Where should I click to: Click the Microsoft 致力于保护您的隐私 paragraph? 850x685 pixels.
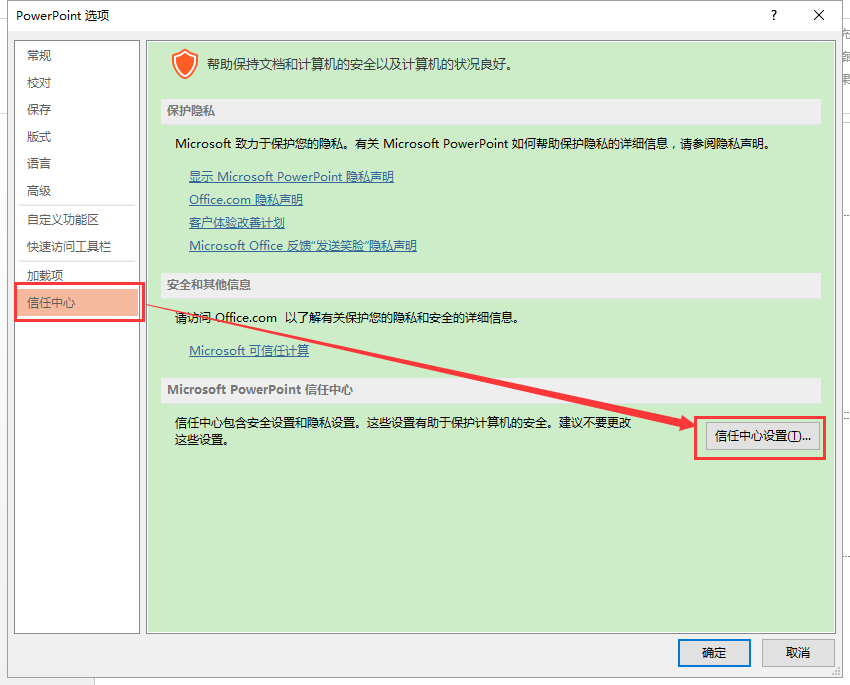click(x=473, y=144)
